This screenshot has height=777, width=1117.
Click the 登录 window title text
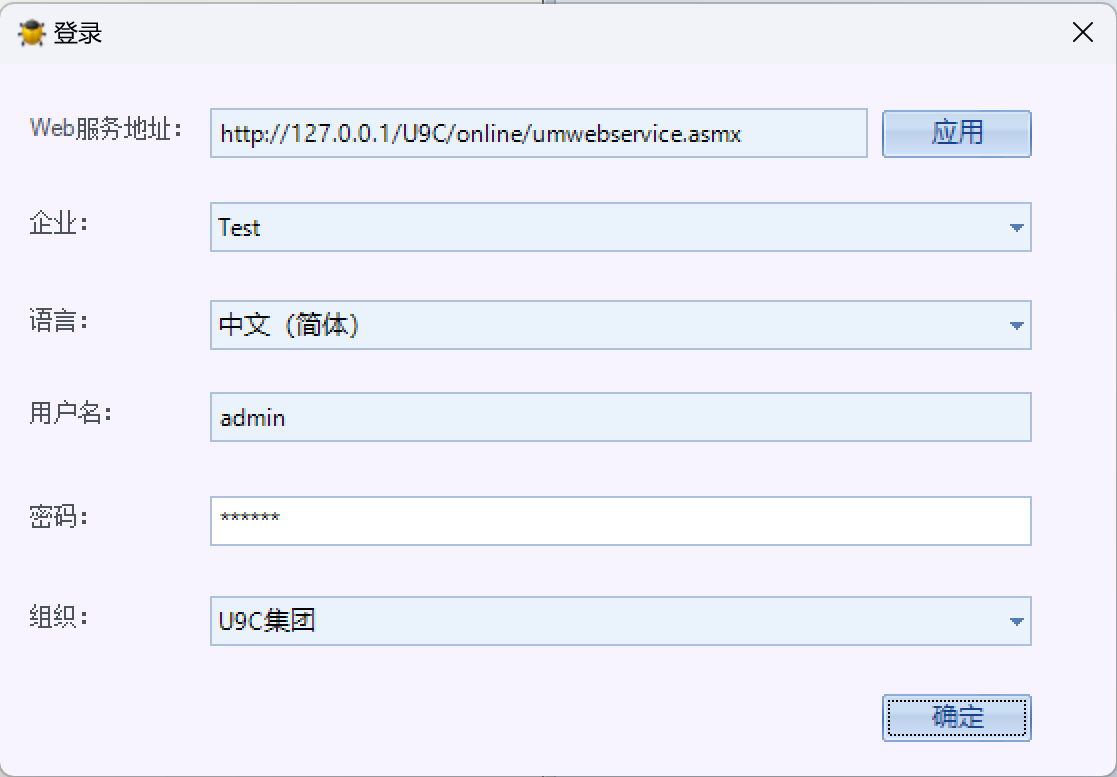[x=78, y=34]
